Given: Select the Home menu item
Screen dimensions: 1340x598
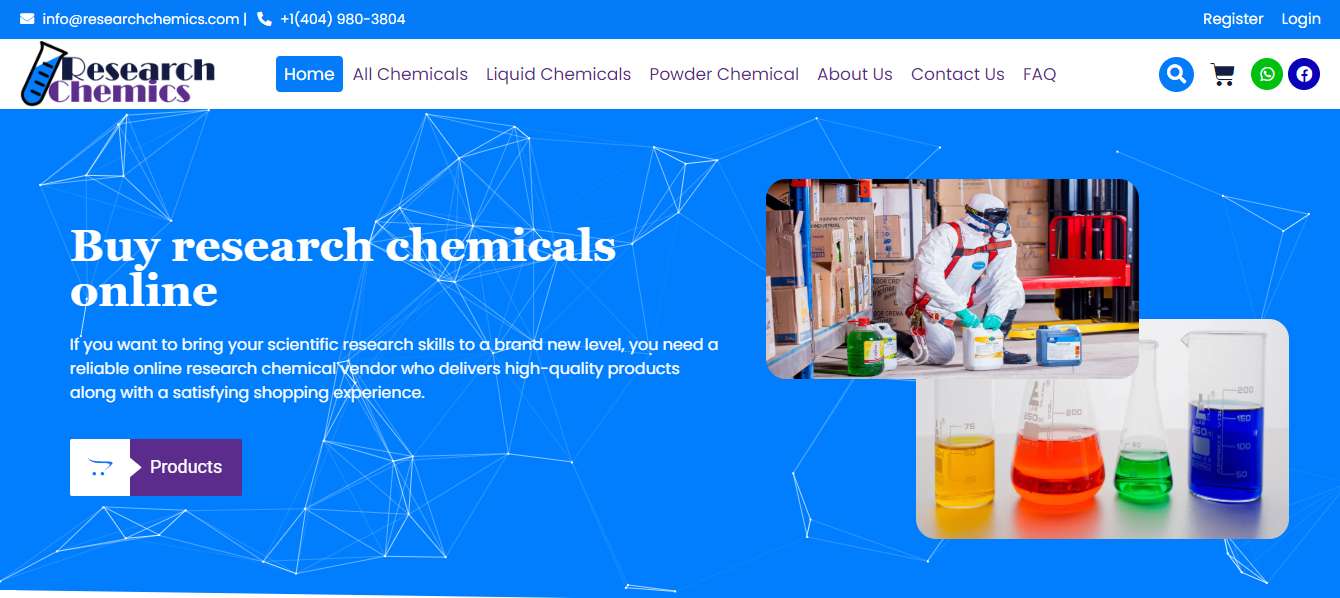Looking at the screenshot, I should click(309, 74).
